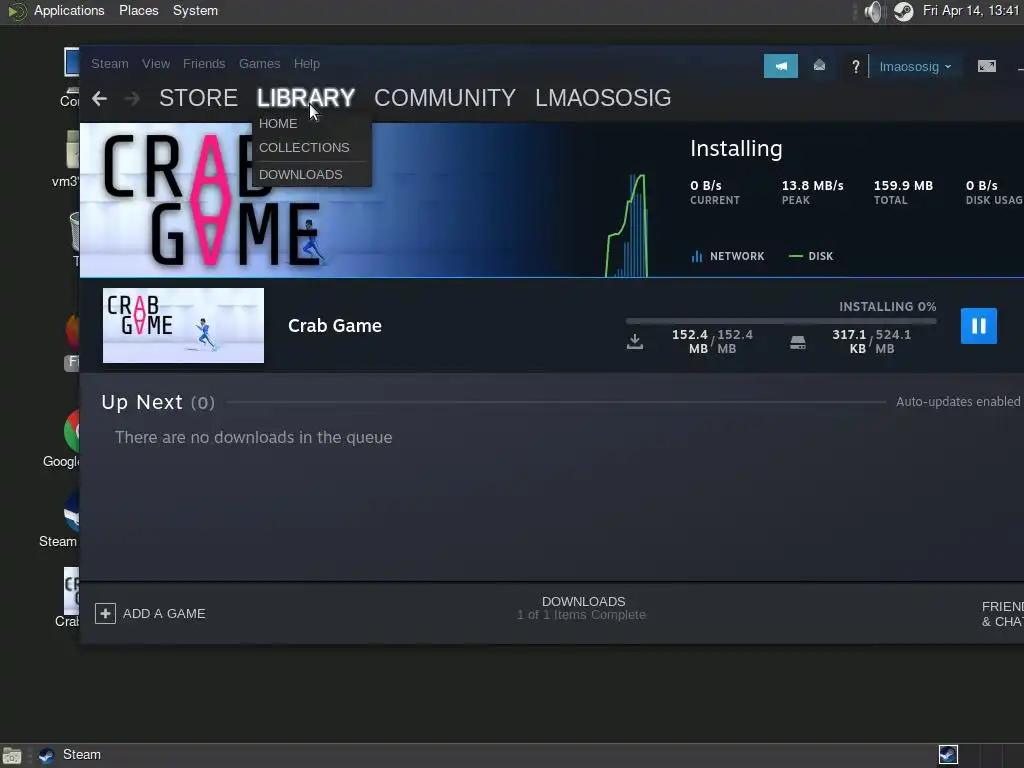Screen dimensions: 1024x768
Task: Open the Steam menu
Action: pos(110,63)
